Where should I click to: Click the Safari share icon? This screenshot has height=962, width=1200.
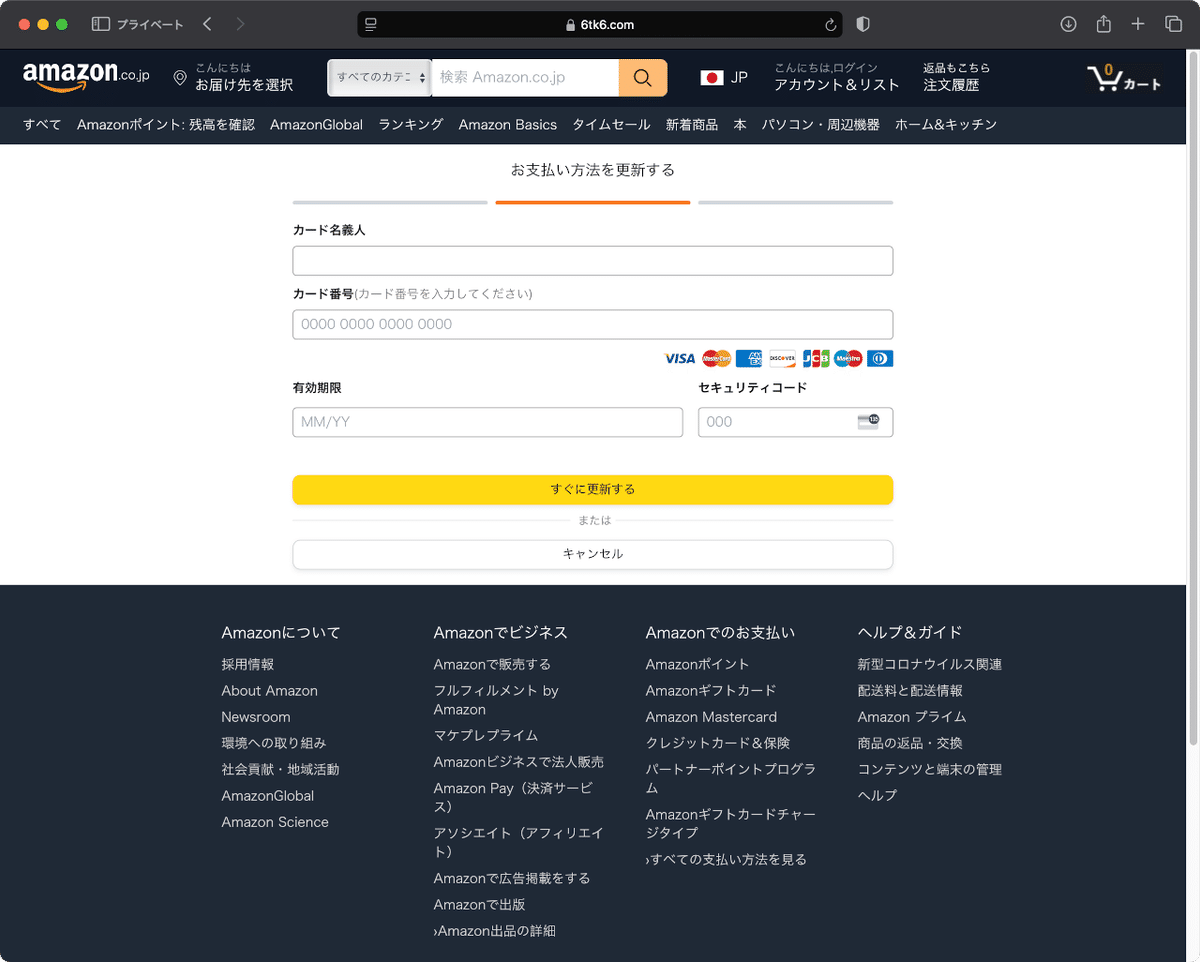pyautogui.click(x=1104, y=24)
